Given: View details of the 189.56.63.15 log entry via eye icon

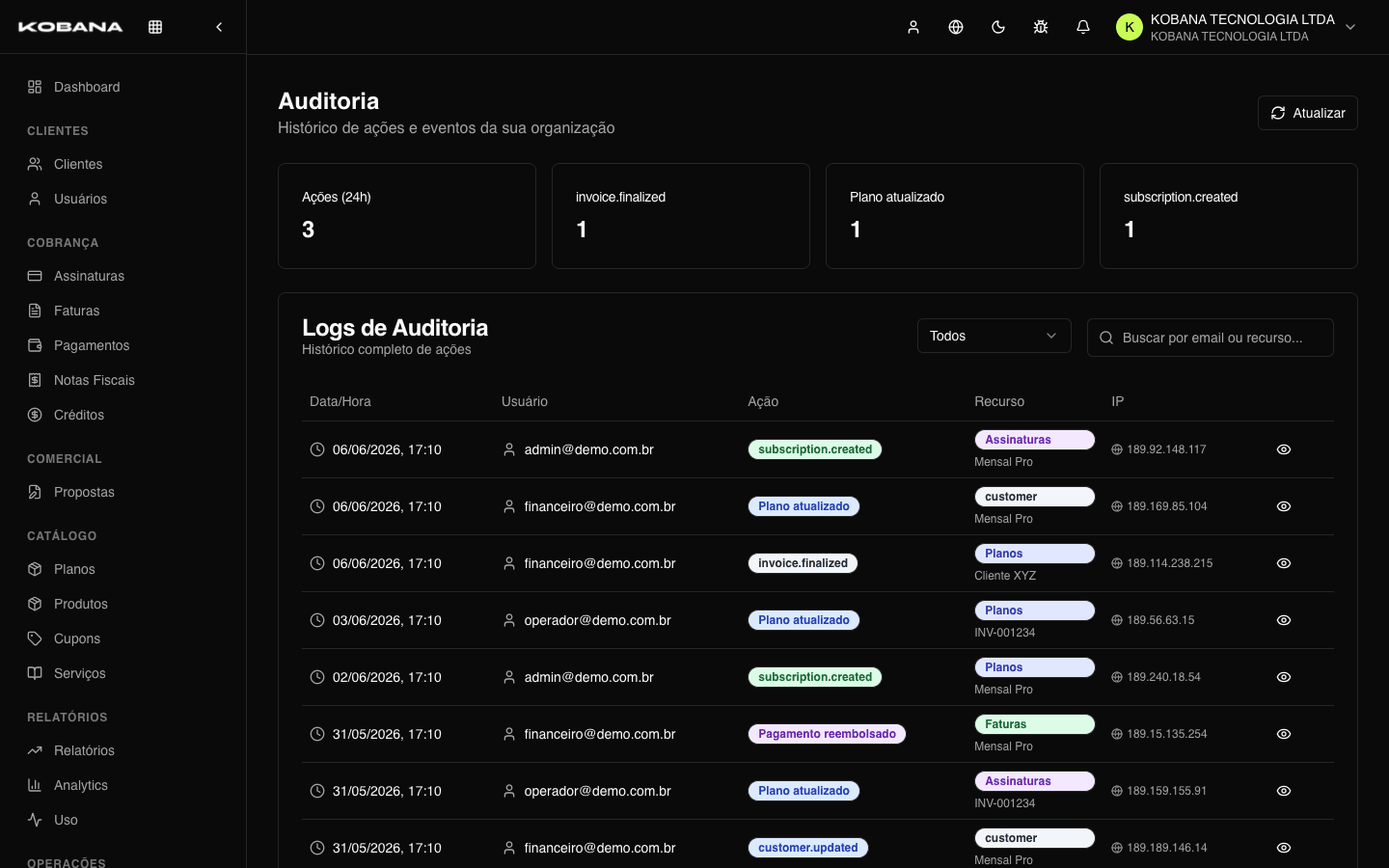Looking at the screenshot, I should pyautogui.click(x=1284, y=620).
